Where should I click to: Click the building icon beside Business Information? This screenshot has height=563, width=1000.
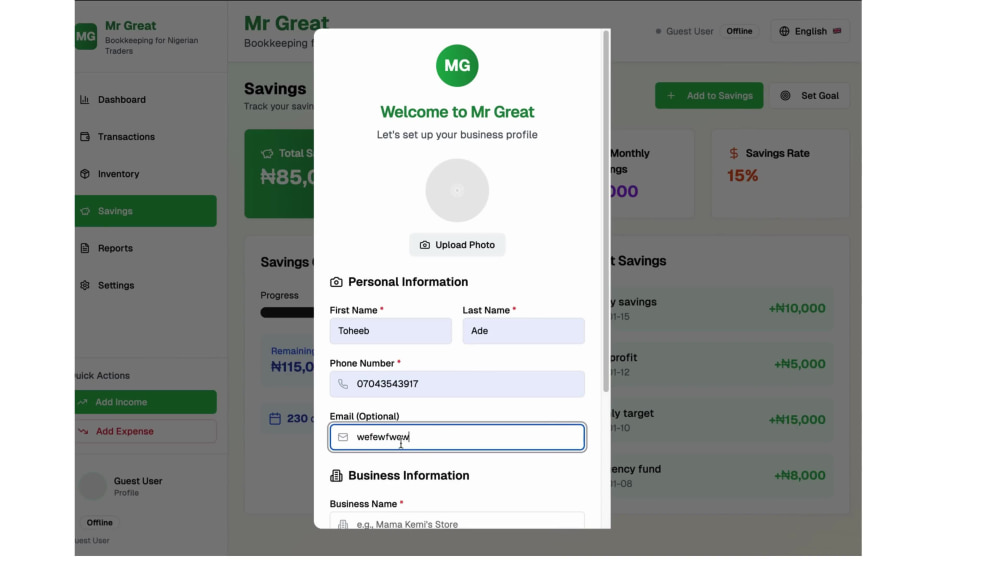pyautogui.click(x=336, y=476)
